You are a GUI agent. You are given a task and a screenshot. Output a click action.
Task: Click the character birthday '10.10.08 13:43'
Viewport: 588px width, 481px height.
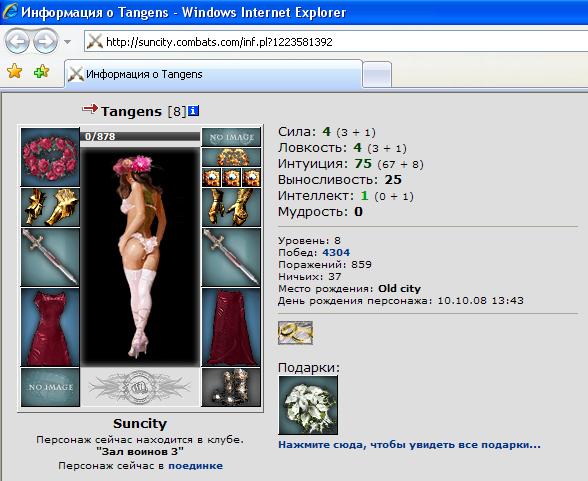[x=480, y=301]
